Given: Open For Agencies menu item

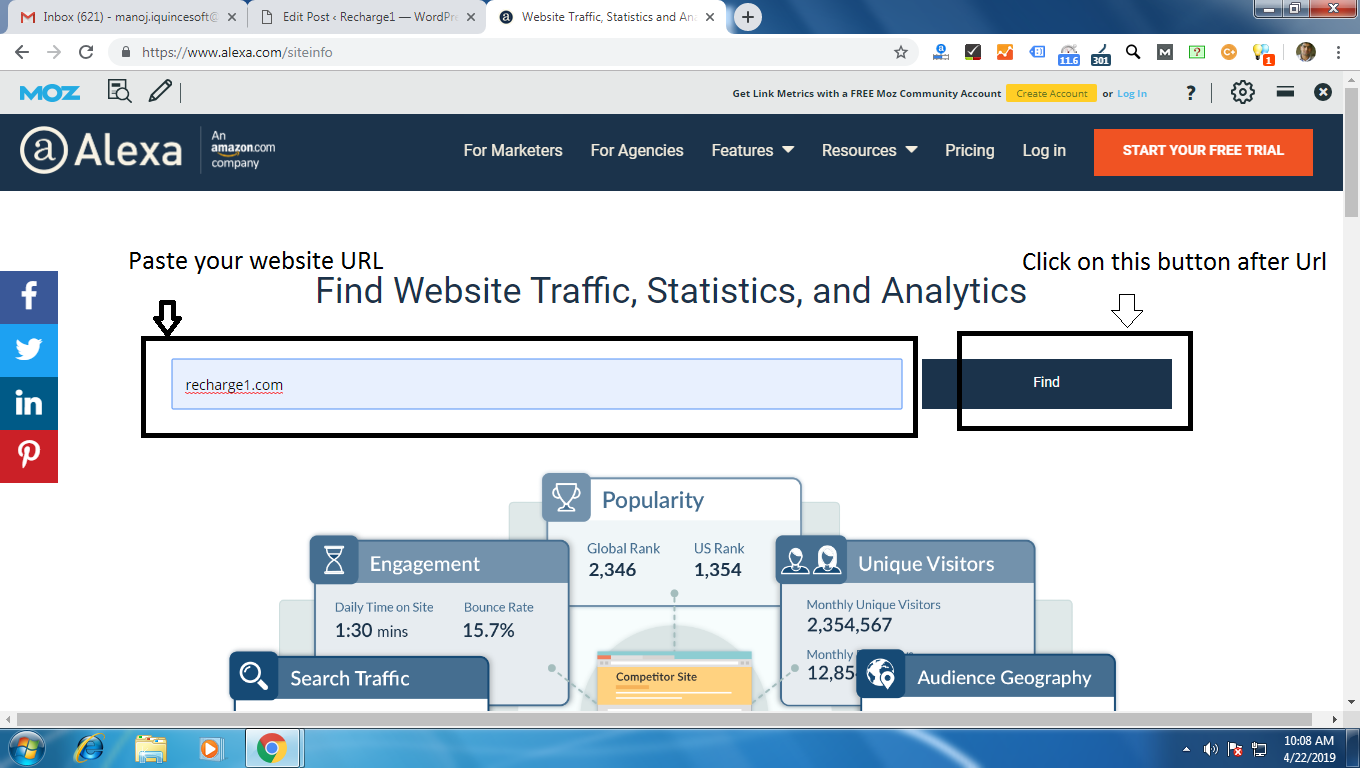Looking at the screenshot, I should (637, 150).
